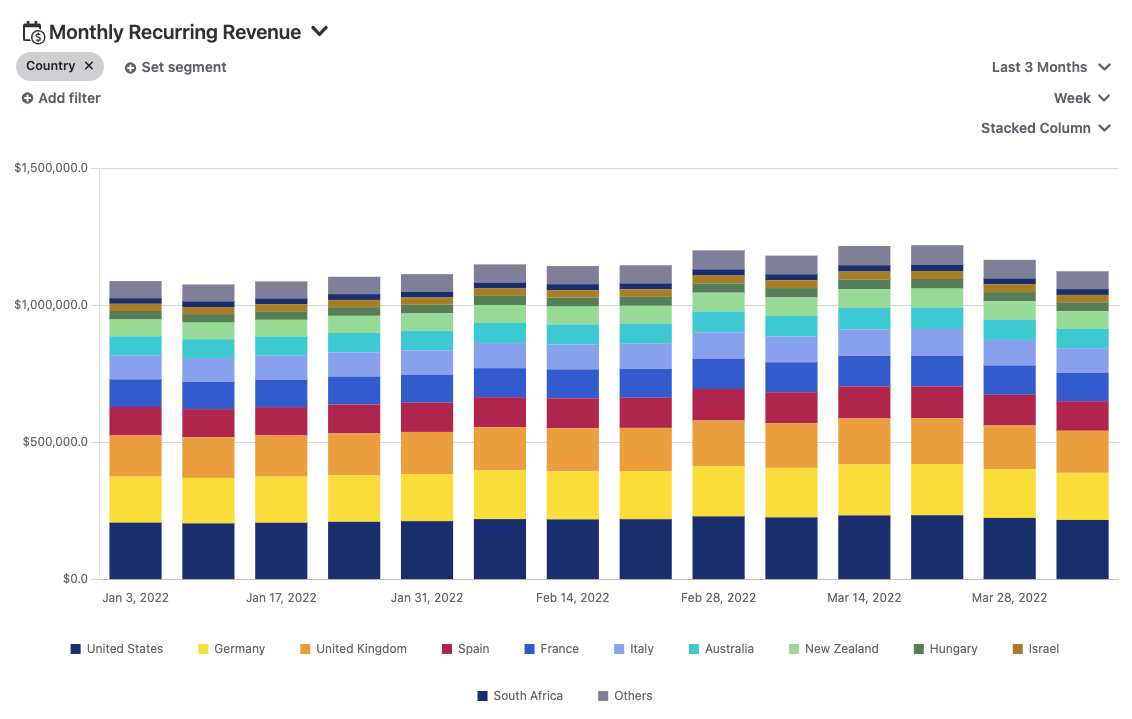Toggle New Zealand series in the legend
This screenshot has width=1132, height=719.
point(834,649)
